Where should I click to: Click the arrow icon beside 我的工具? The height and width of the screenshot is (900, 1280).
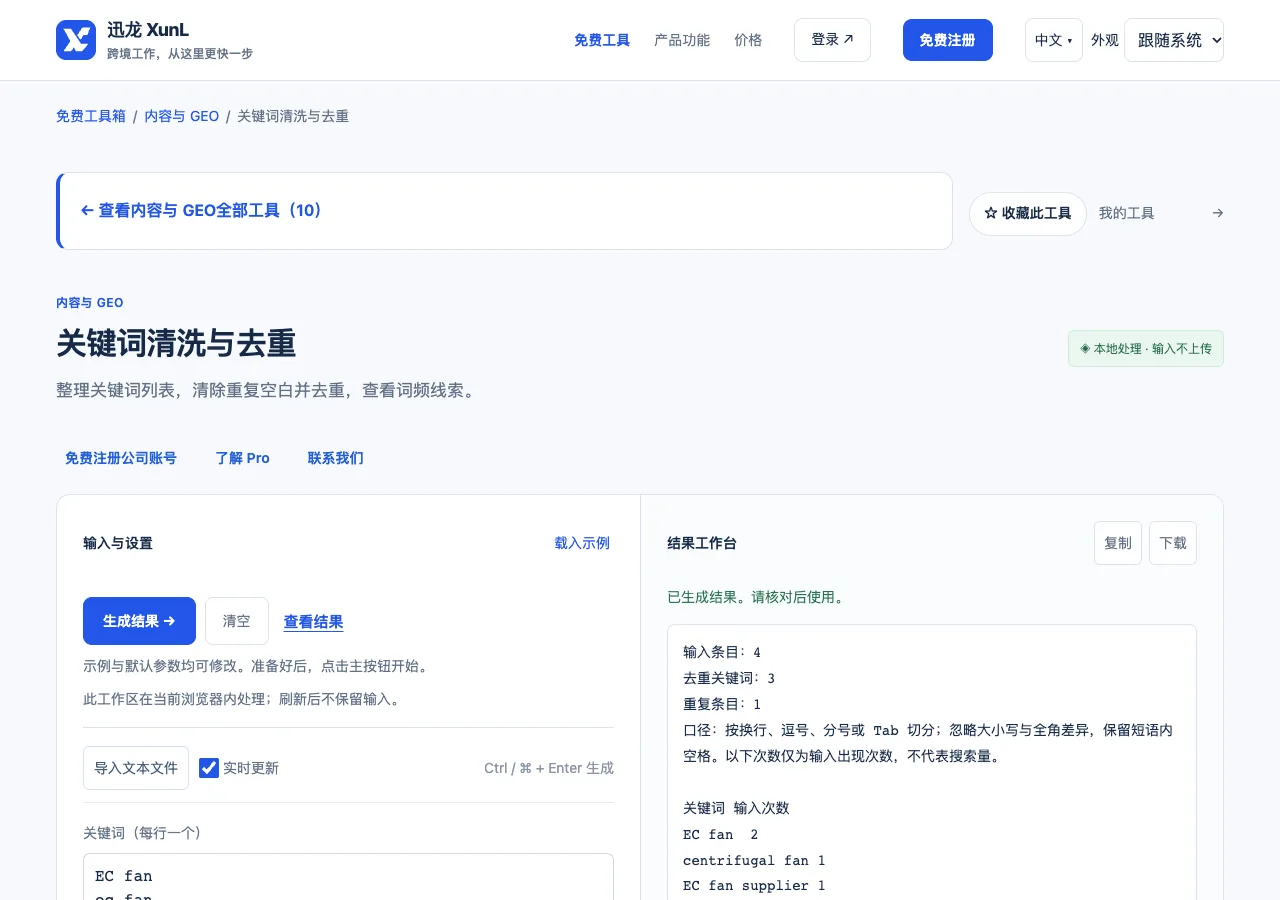(1217, 213)
